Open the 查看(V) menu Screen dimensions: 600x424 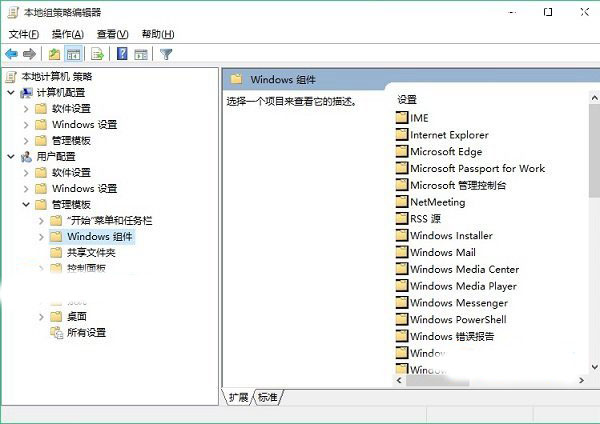112,34
